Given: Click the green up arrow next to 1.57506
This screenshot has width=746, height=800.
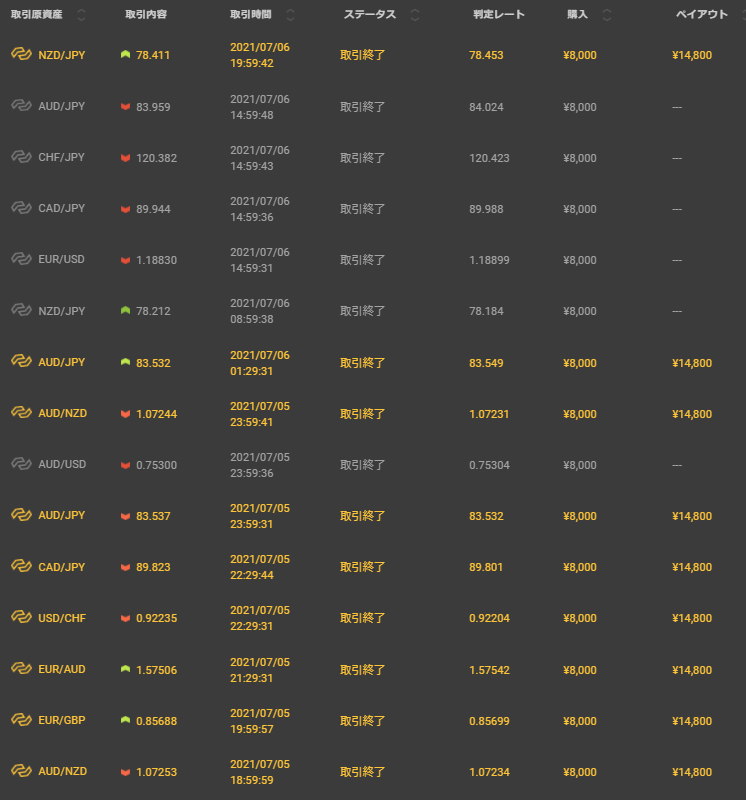Looking at the screenshot, I should click(x=125, y=670).
